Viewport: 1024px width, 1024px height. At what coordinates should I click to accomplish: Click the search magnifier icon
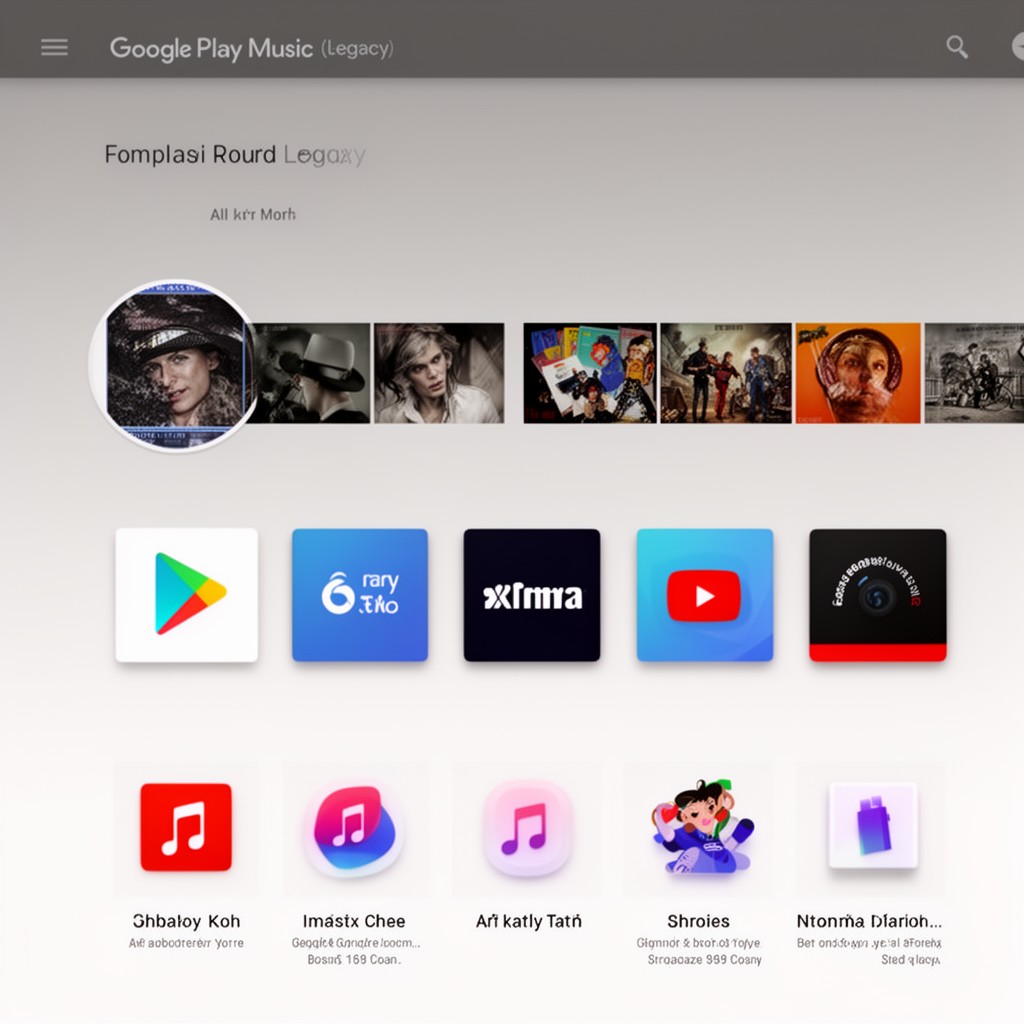(957, 47)
